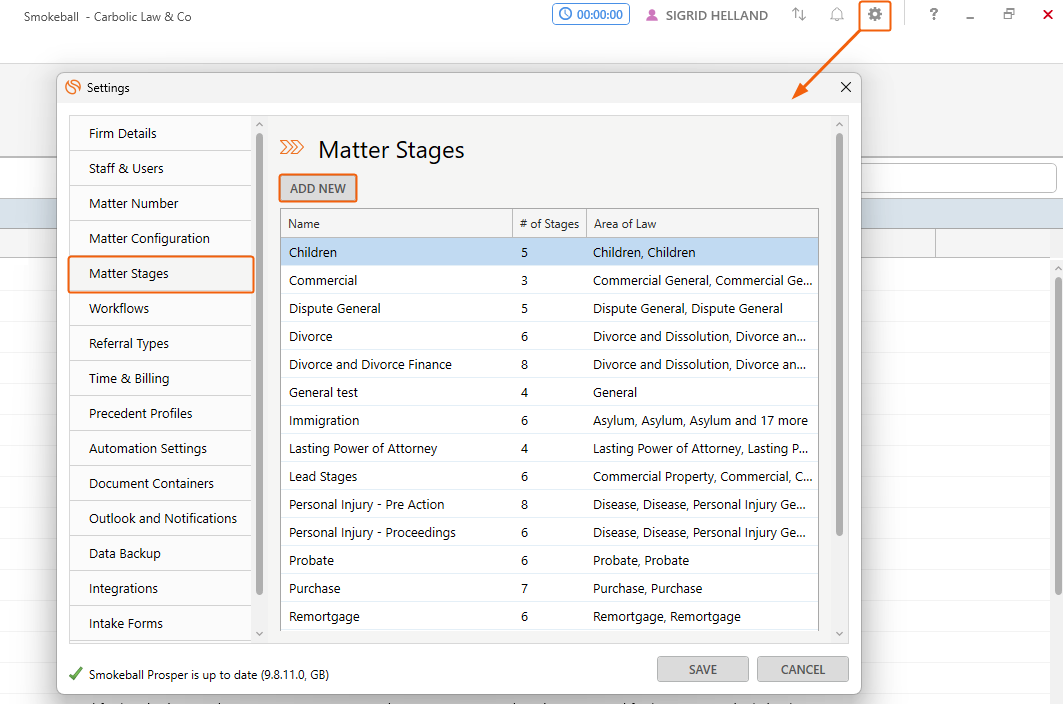The width and height of the screenshot is (1063, 704).
Task: Select the Probate row
Action: point(549,561)
